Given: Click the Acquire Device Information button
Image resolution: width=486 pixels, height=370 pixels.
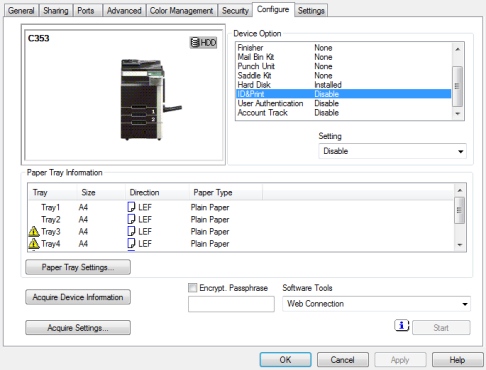Looking at the screenshot, I should tap(78, 297).
